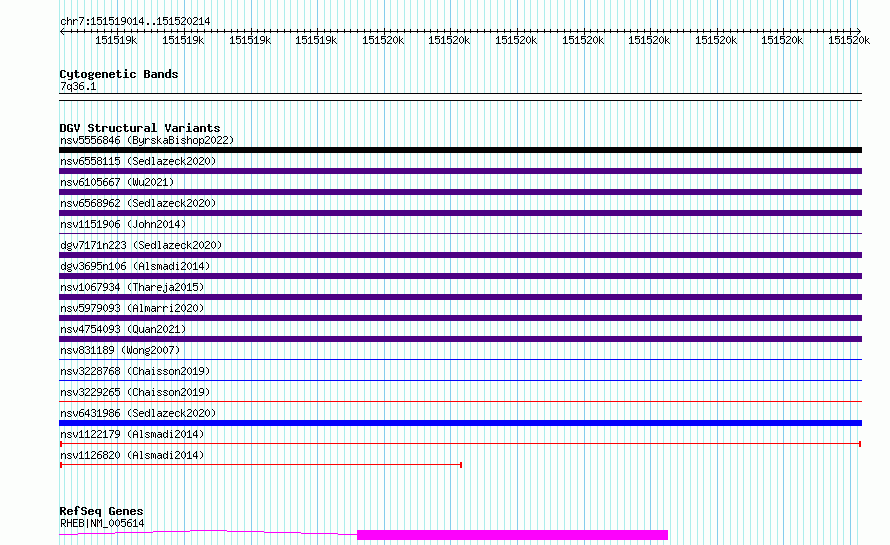Click the short red nsv1126820 variant line
890x545 pixels.
coord(261,465)
